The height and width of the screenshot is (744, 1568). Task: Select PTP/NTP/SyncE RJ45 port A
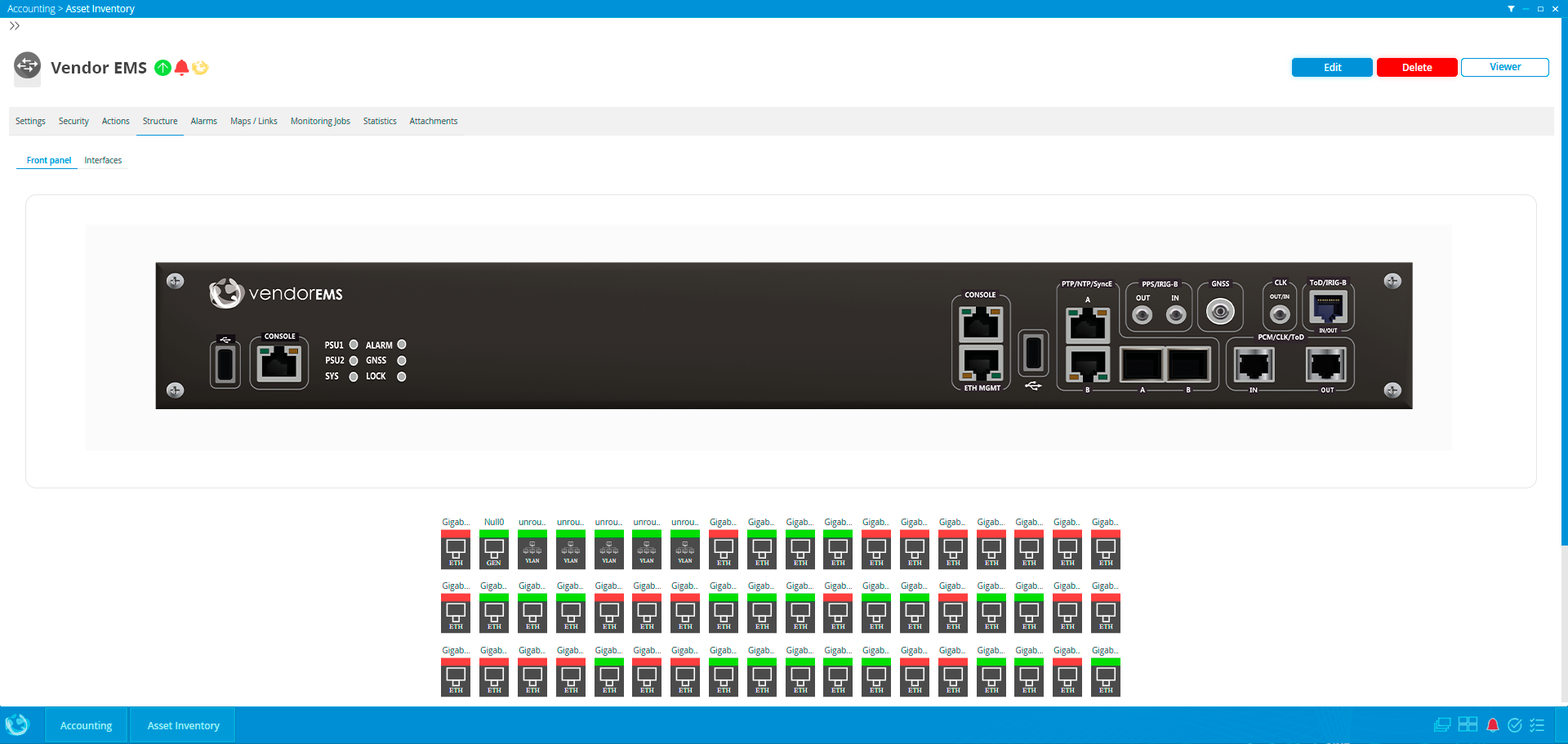point(1088,324)
